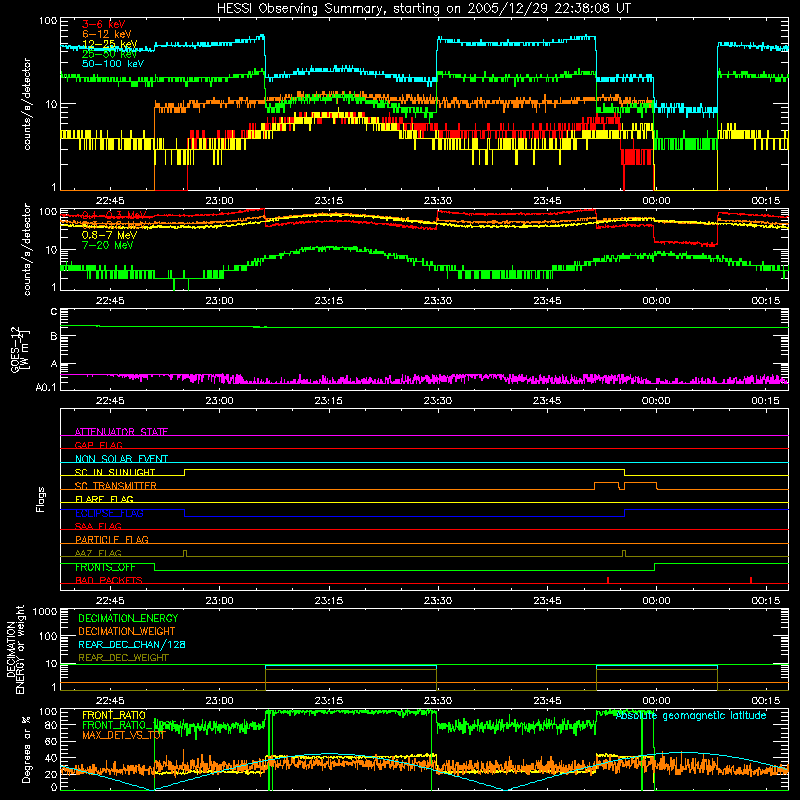
Task: Select the MAX_DET_VS_TOT legend label
Action: click(124, 735)
